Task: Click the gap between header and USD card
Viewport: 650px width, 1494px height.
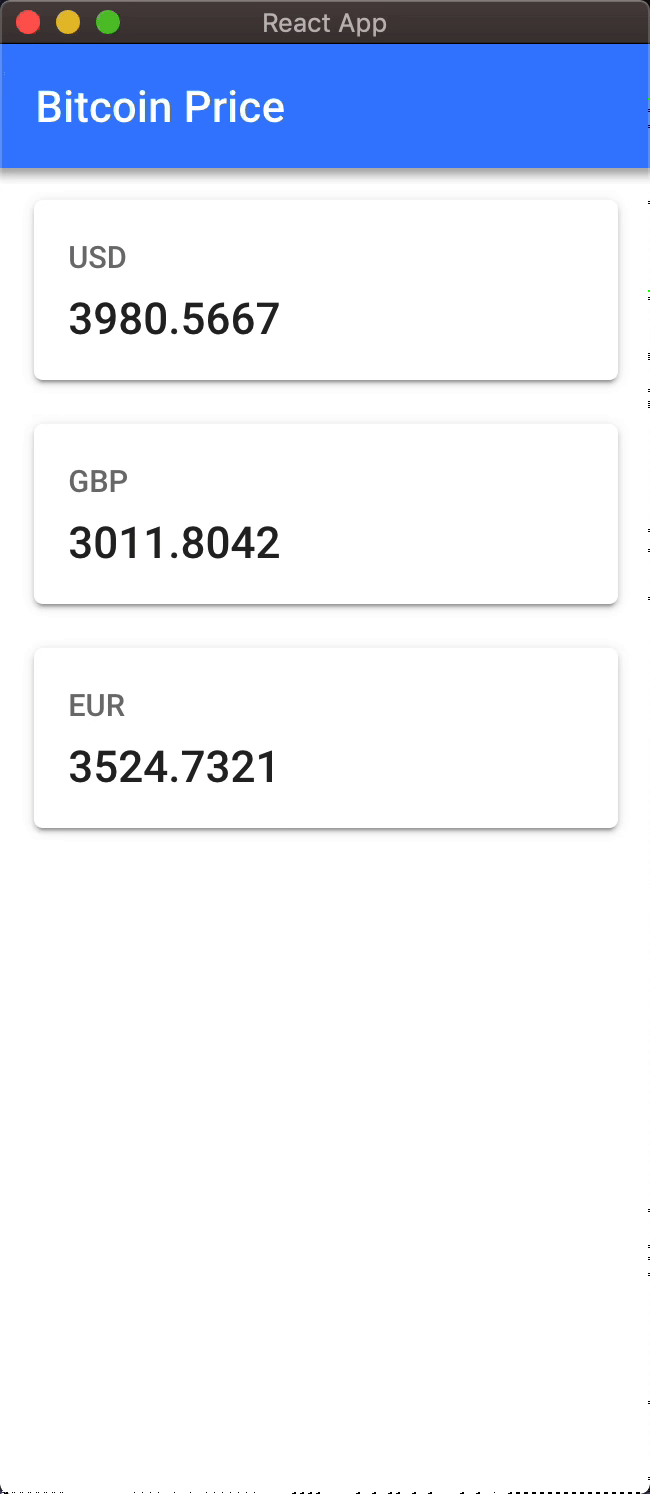Action: click(325, 186)
